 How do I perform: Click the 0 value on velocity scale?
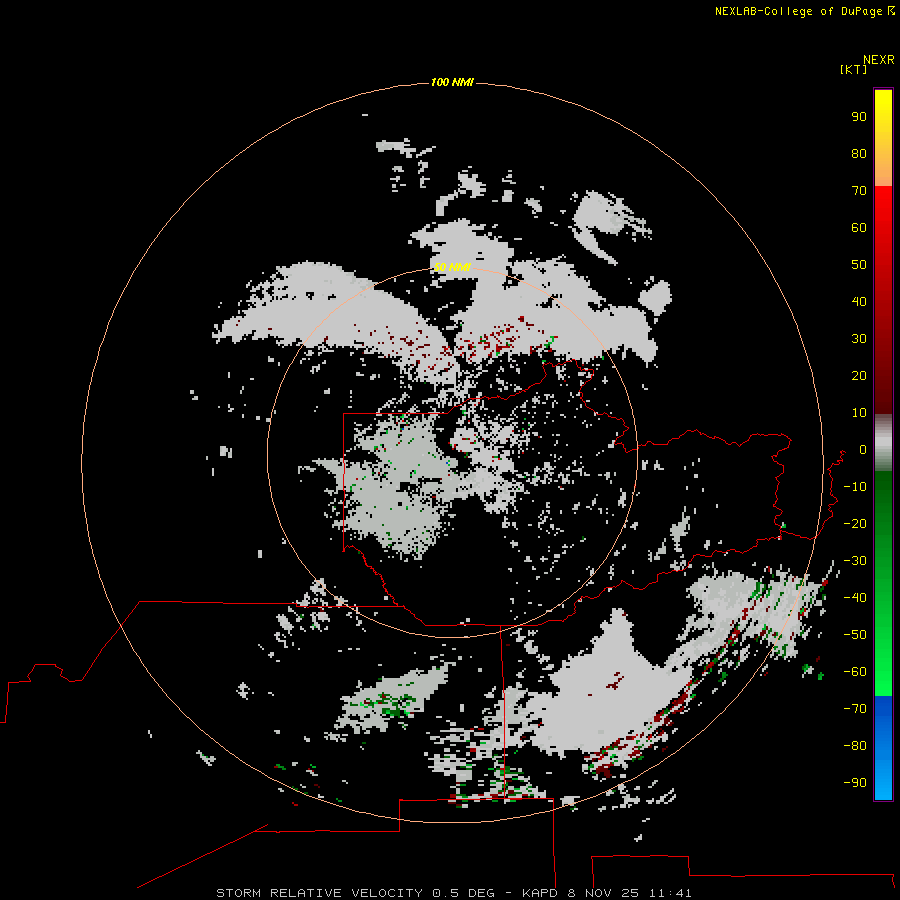(863, 449)
